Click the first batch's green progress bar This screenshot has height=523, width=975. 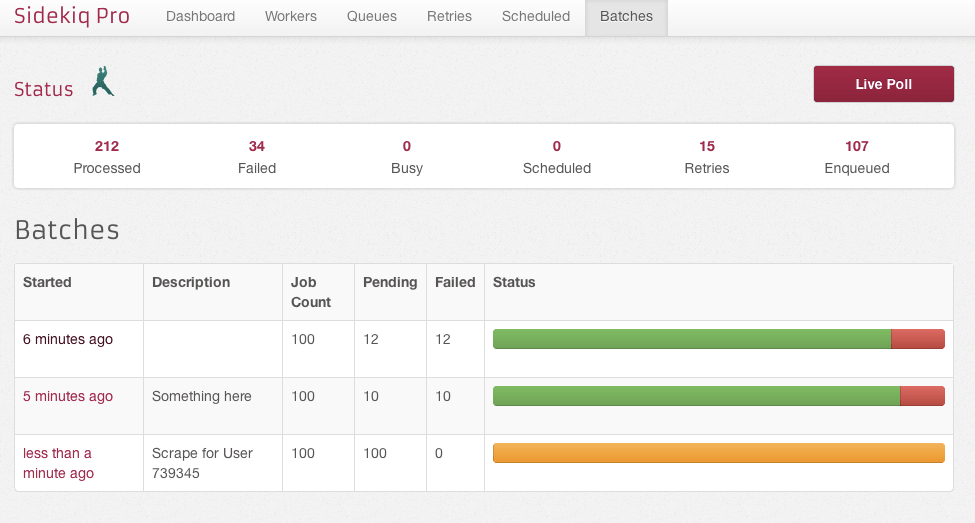(691, 339)
